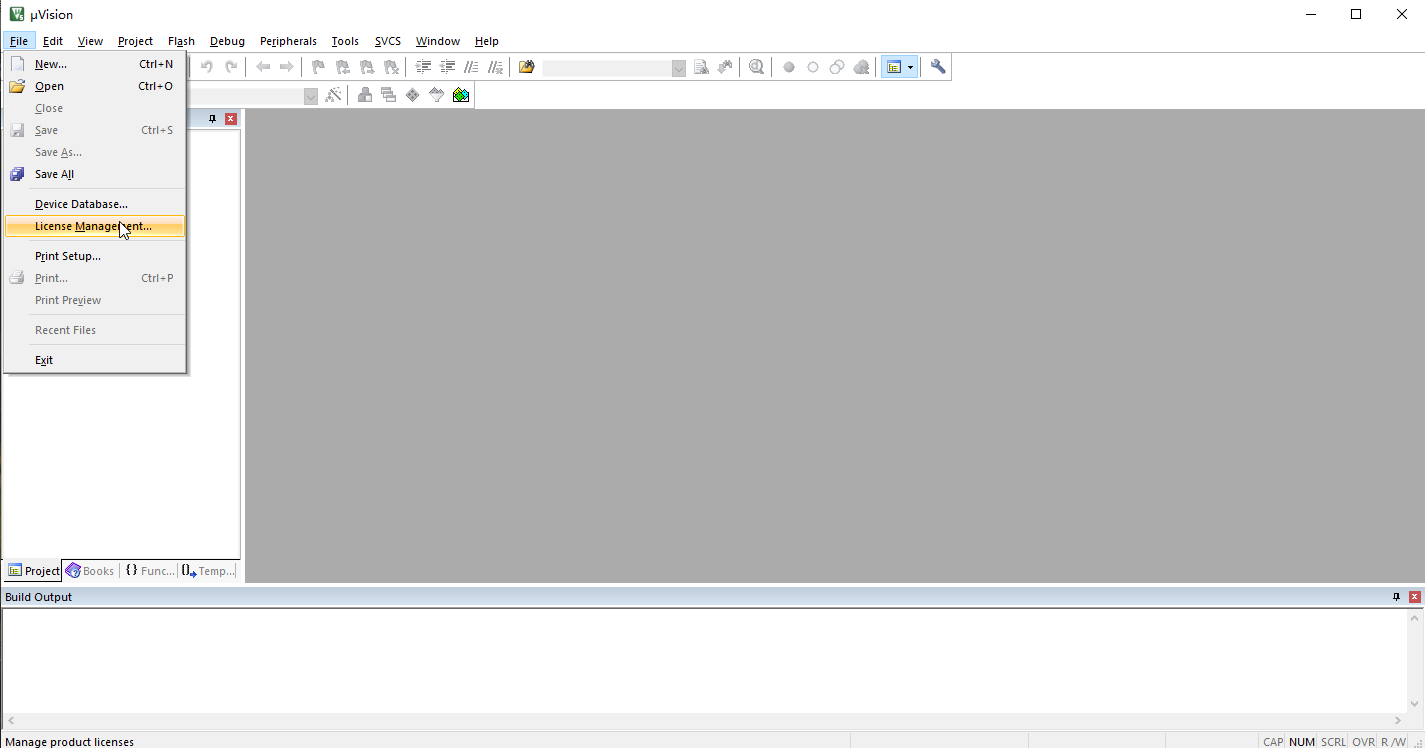The image size is (1425, 748).
Task: Open the View menu
Action: pos(91,41)
